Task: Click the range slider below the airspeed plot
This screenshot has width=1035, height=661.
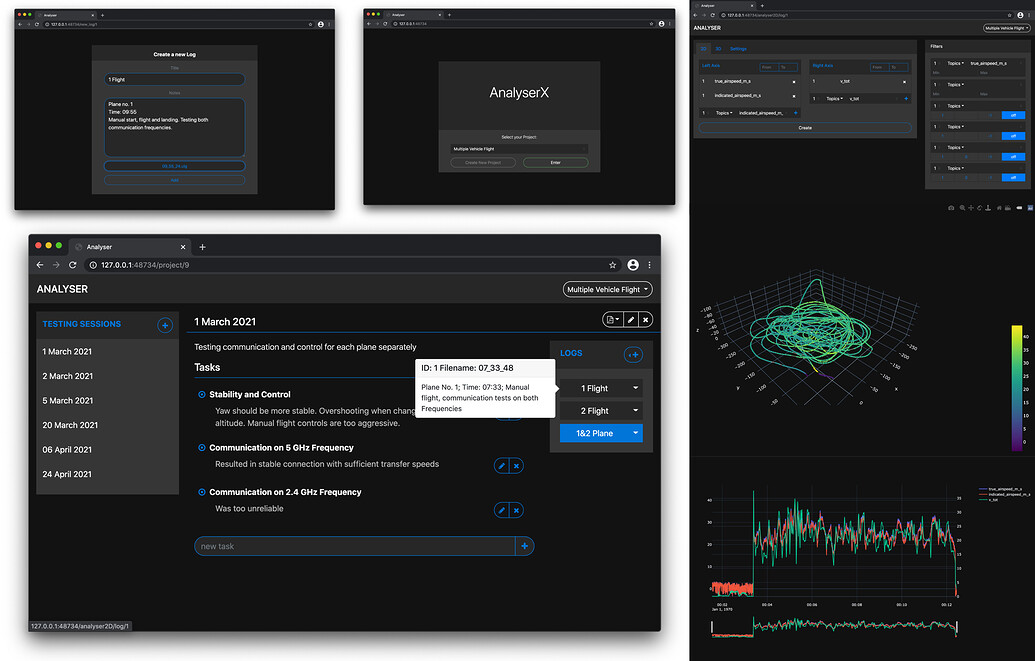Action: 833,626
